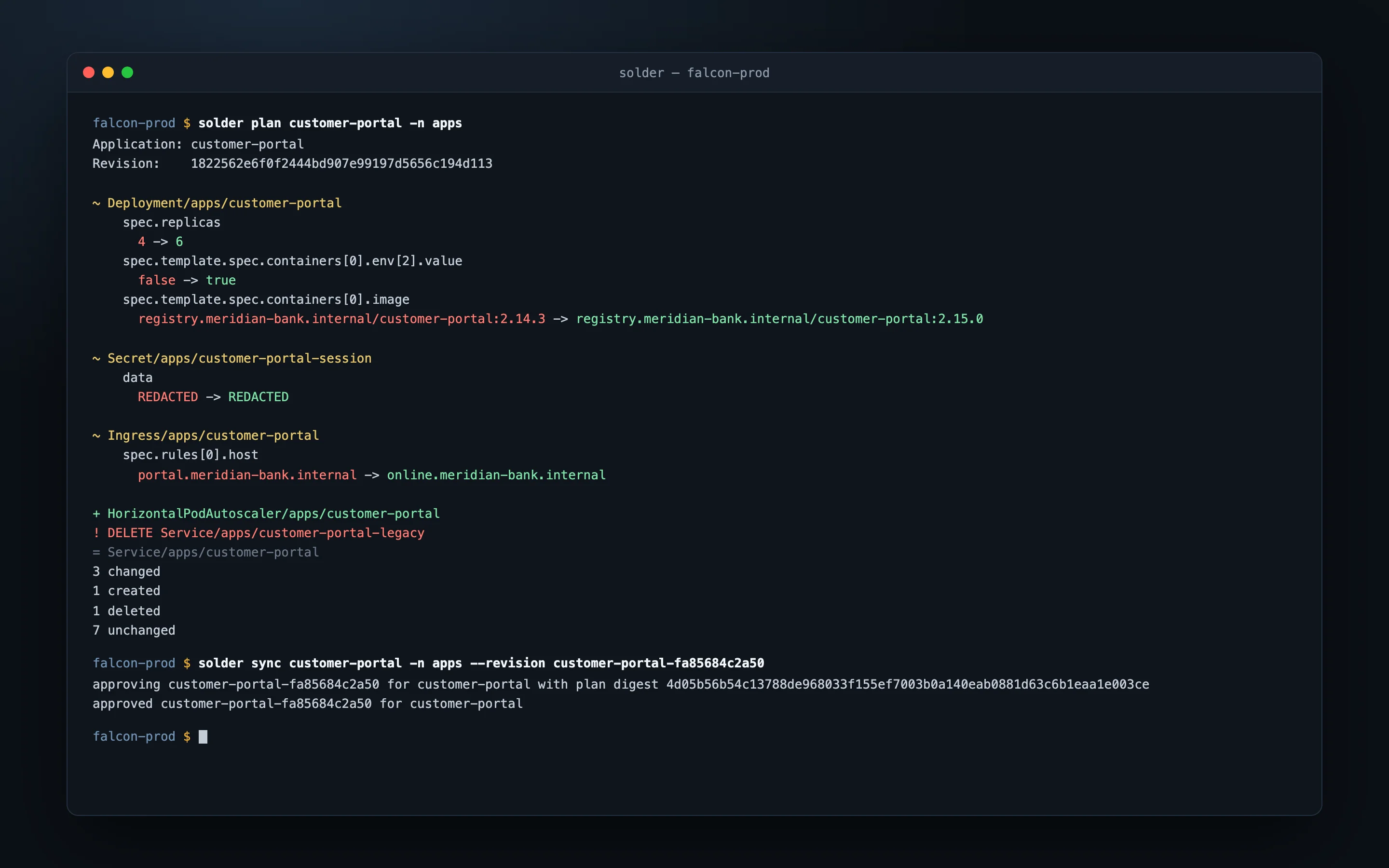Click the "solder sync customer-portal" command line
This screenshot has width=1389, height=868.
481,663
